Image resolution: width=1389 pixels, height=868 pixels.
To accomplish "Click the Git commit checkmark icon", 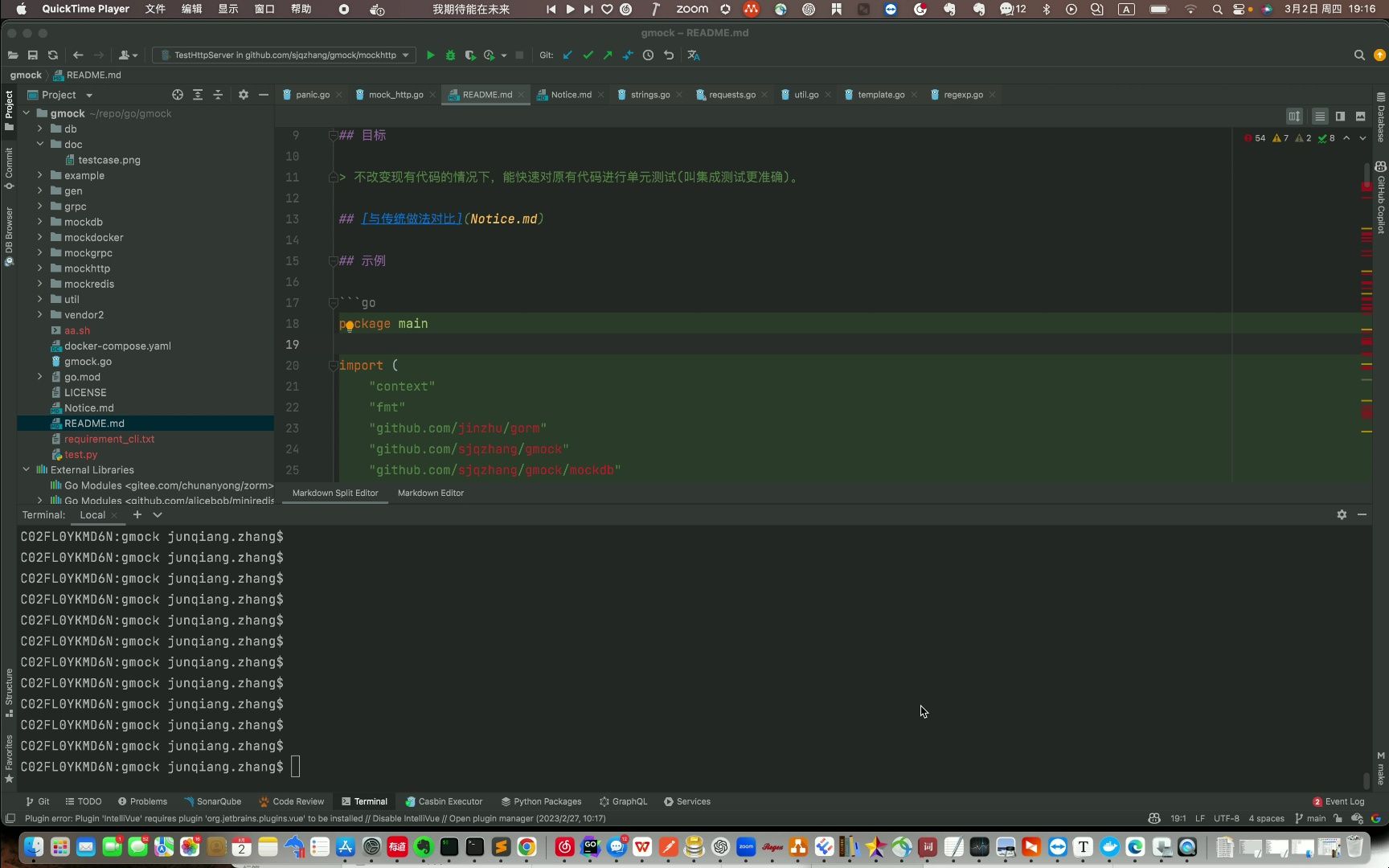I will [x=588, y=55].
